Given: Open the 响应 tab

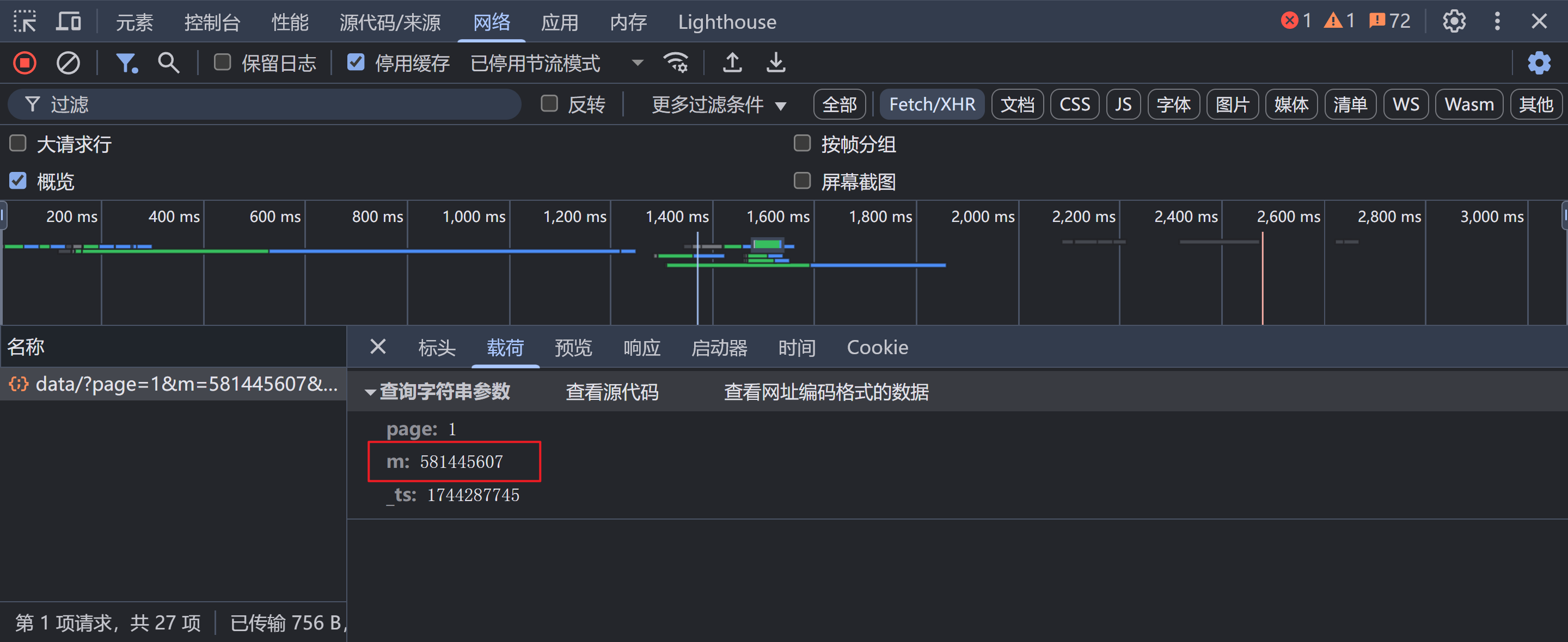Looking at the screenshot, I should pyautogui.click(x=641, y=348).
